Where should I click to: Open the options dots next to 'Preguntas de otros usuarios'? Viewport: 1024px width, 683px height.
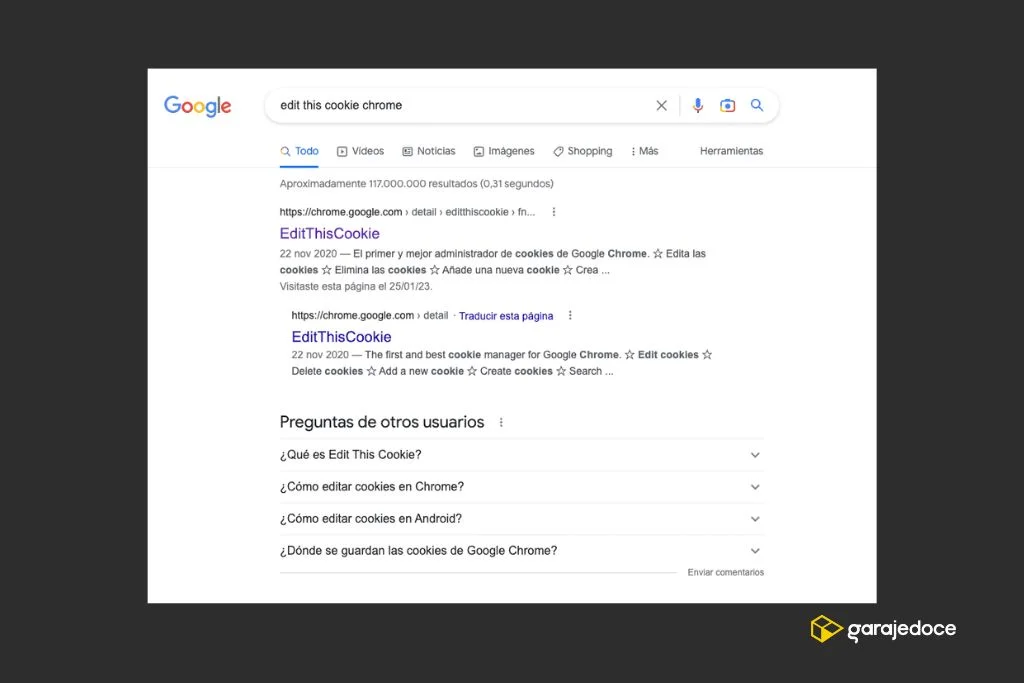tap(501, 422)
